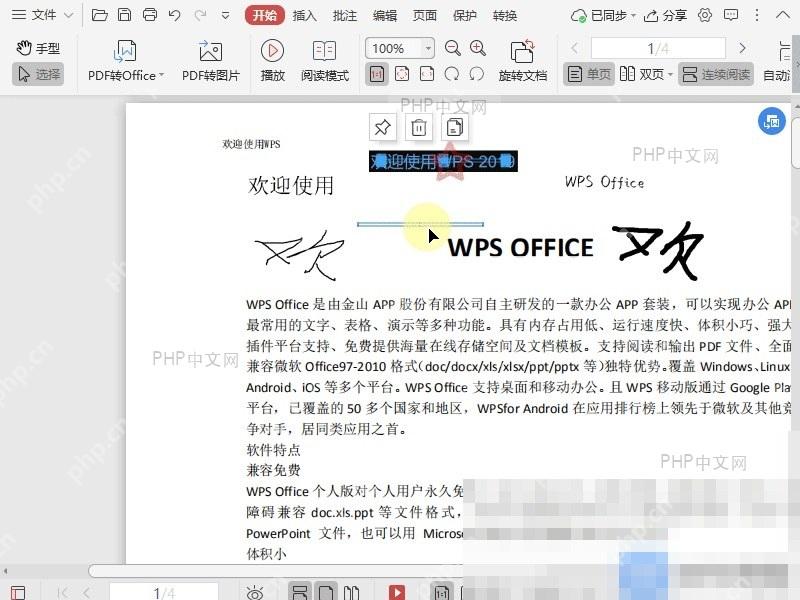800x600 pixels.
Task: Copy the annotation with copy icon
Action: click(455, 127)
